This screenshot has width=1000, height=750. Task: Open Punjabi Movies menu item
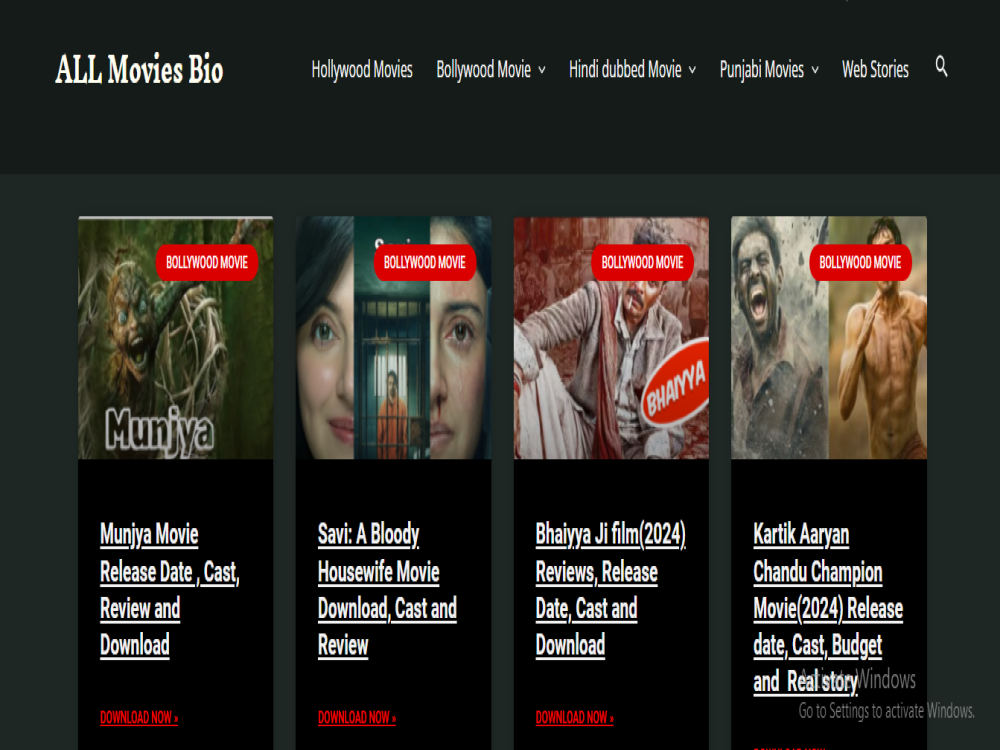coord(761,69)
